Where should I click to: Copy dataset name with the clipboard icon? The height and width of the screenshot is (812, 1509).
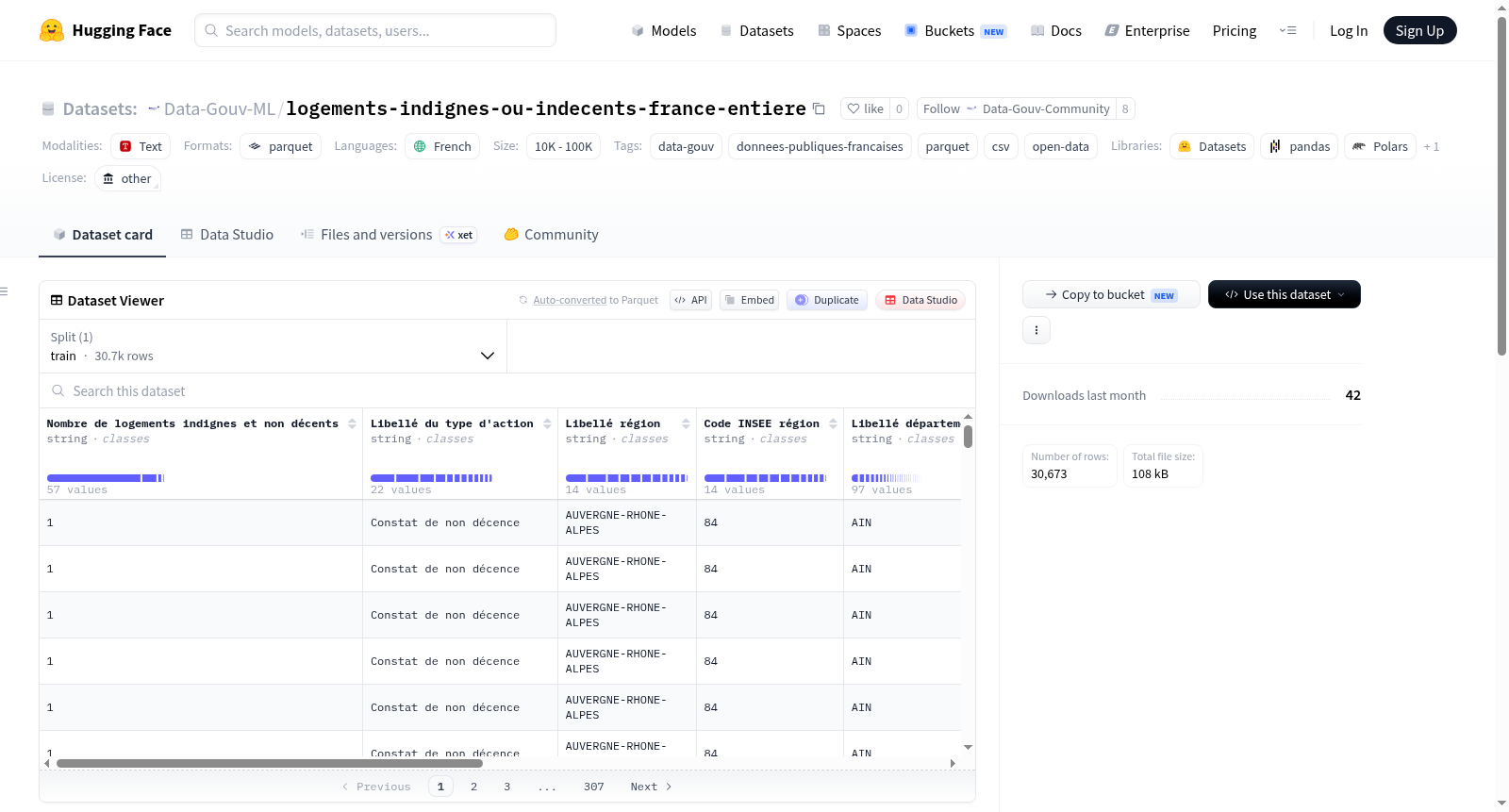819,109
